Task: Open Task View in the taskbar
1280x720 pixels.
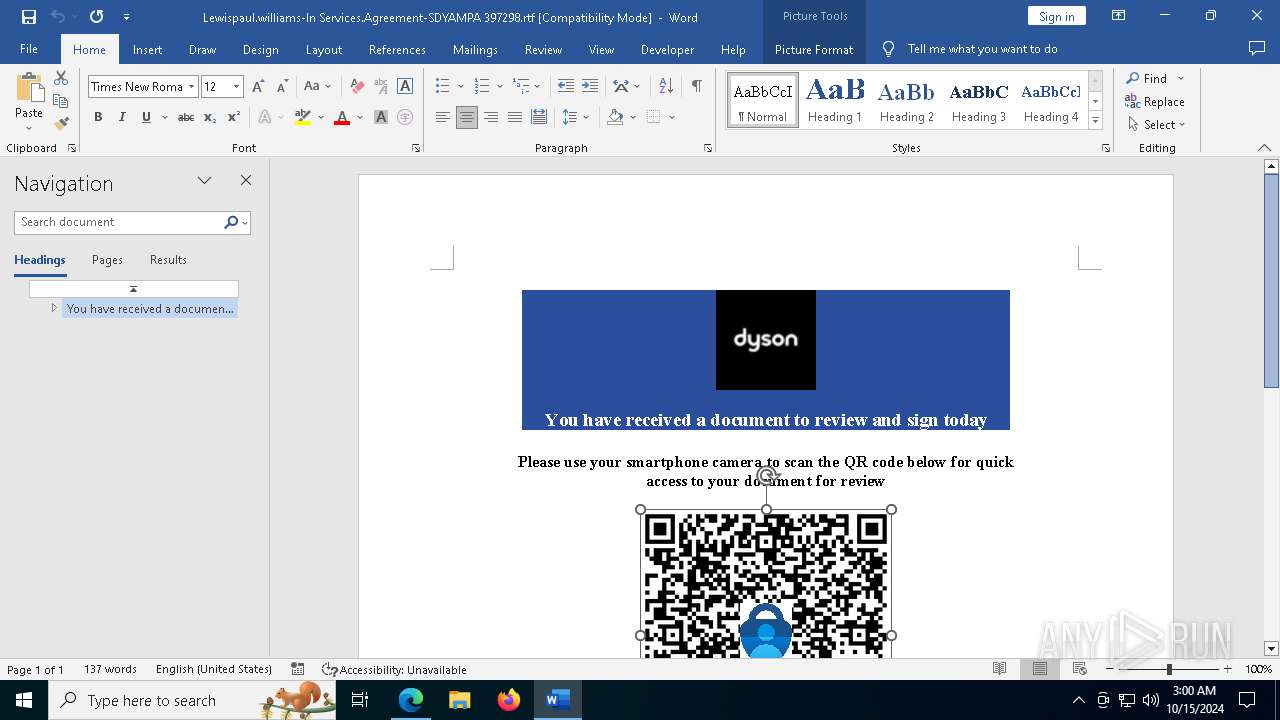Action: (360, 700)
